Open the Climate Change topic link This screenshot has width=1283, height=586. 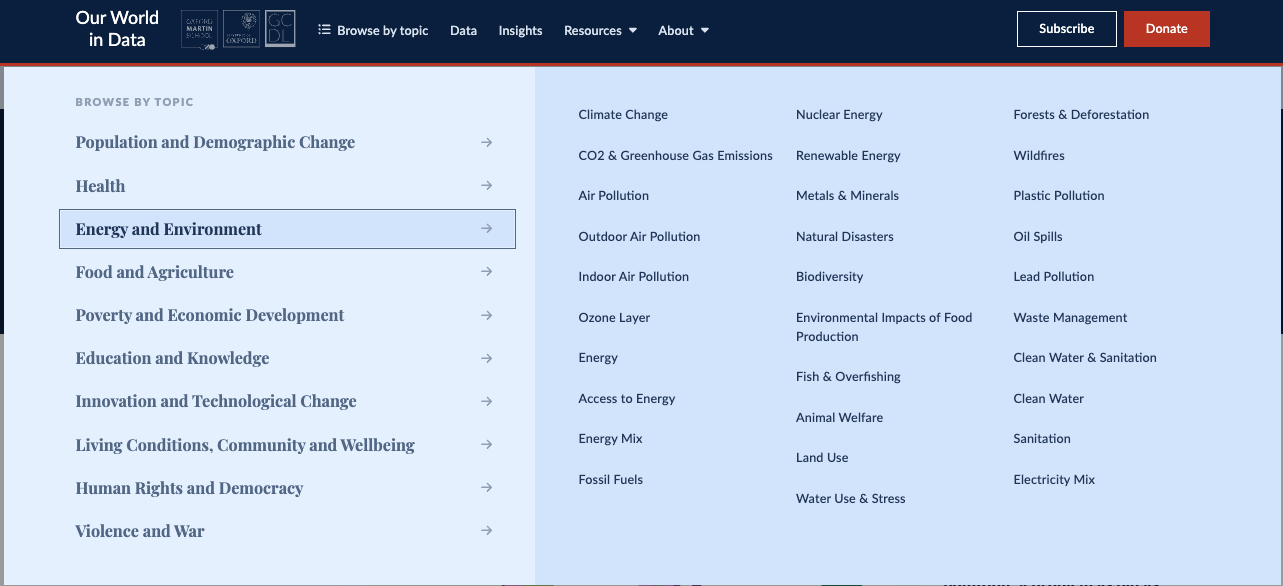coord(623,115)
